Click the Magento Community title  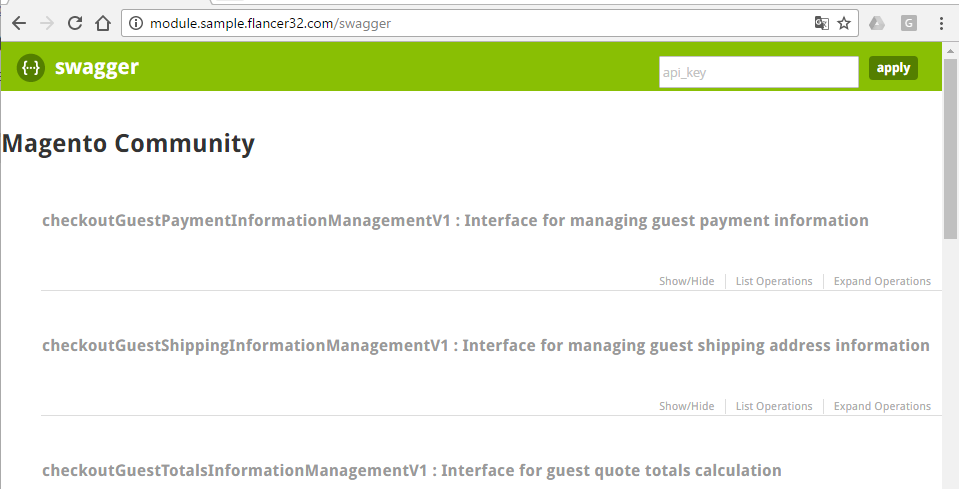(128, 144)
